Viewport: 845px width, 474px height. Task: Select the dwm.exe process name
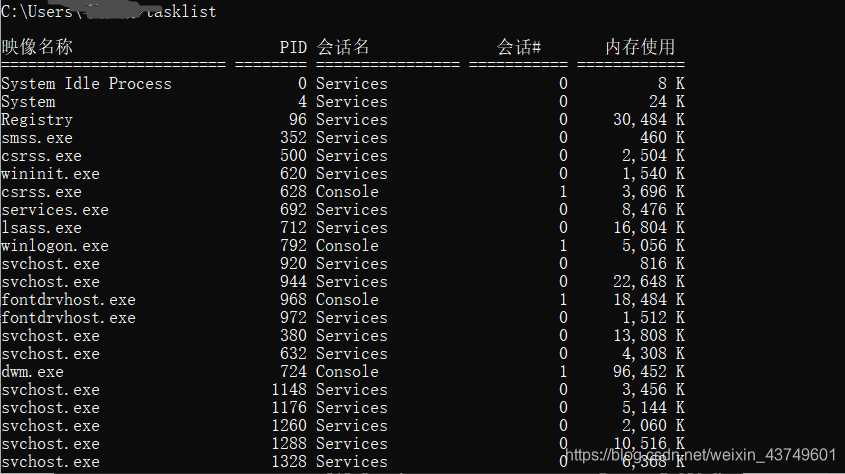(32, 372)
